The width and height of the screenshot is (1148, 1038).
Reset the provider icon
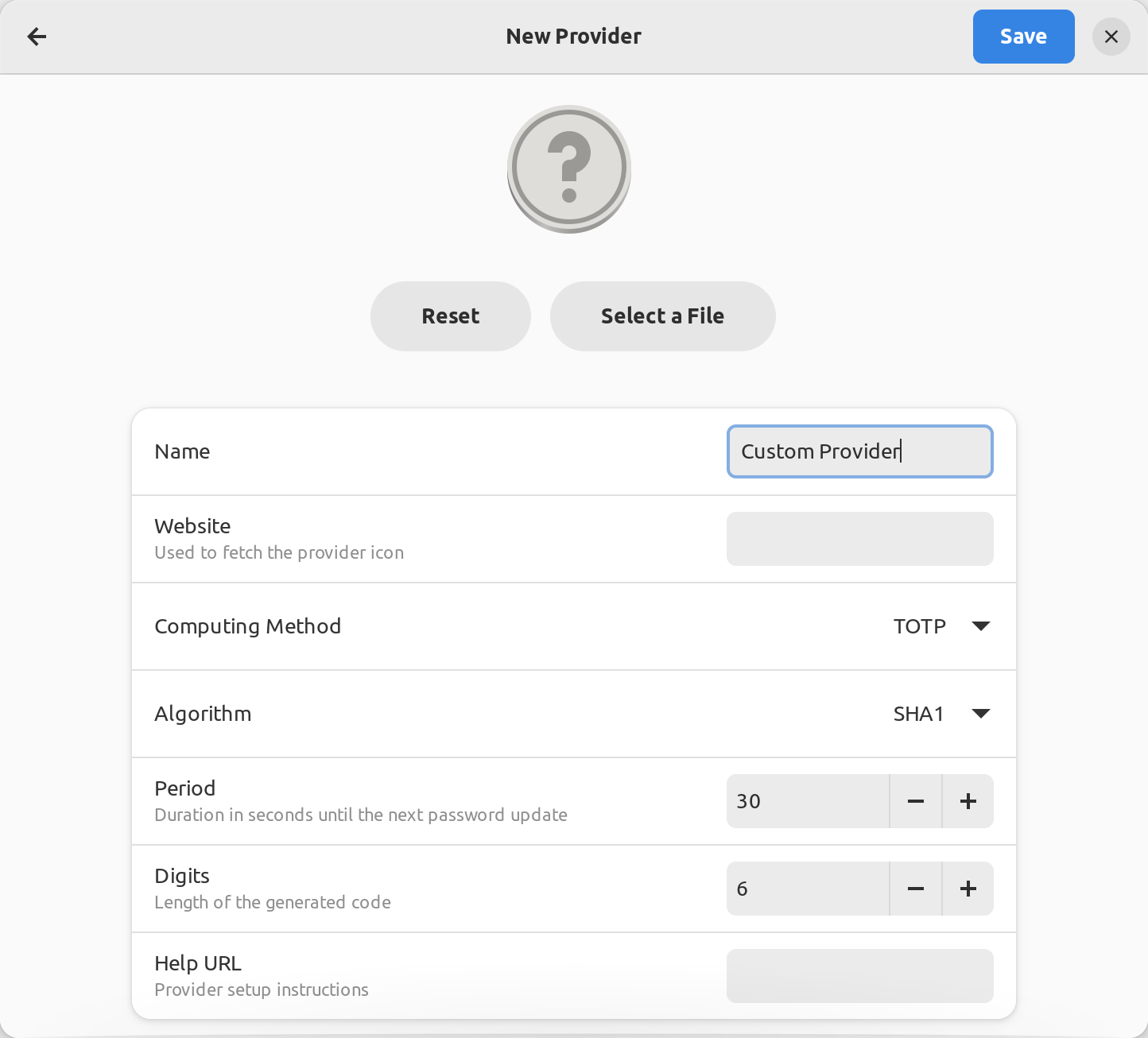pos(450,316)
